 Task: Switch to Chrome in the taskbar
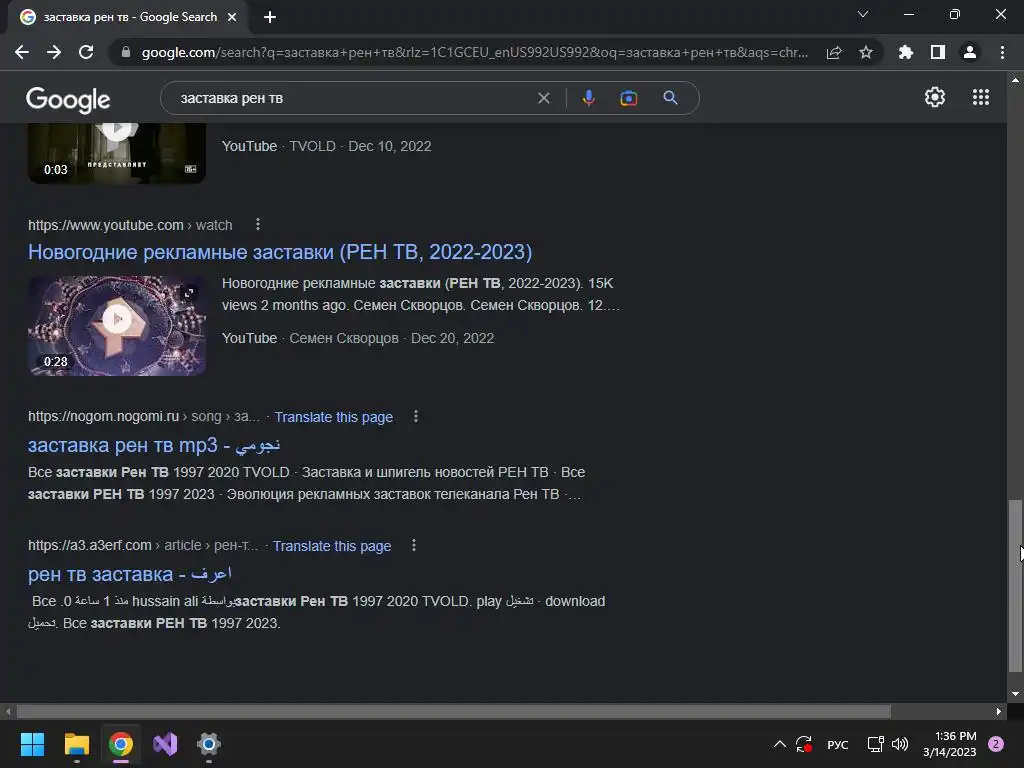121,744
